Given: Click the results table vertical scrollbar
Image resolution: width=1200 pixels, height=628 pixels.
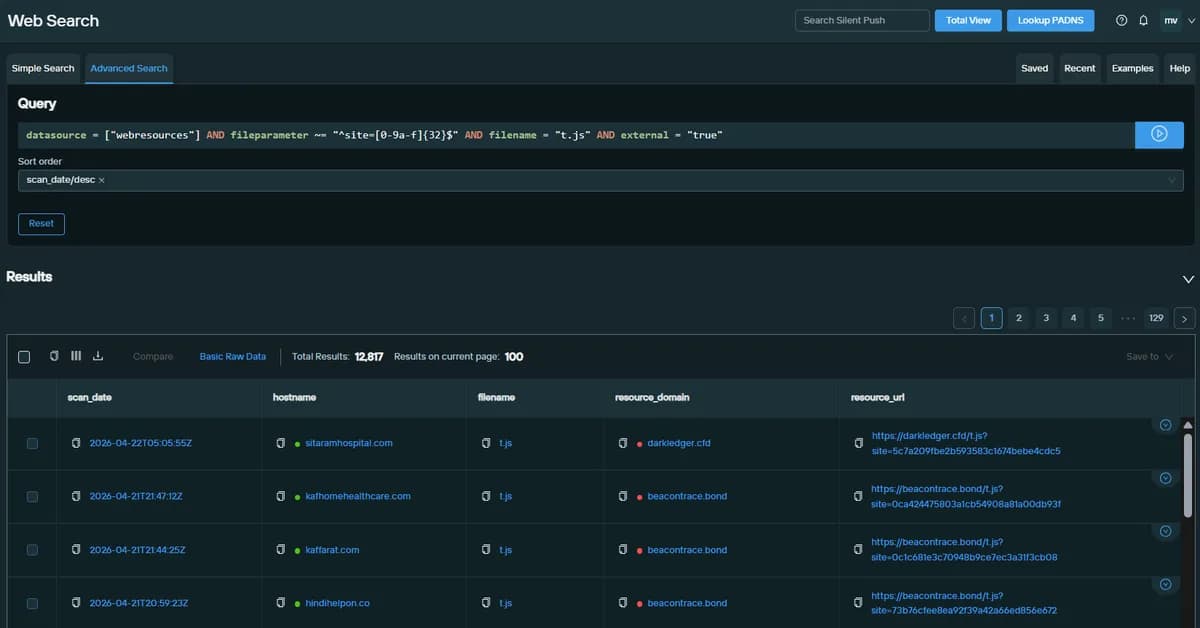Looking at the screenshot, I should pyautogui.click(x=1188, y=475).
